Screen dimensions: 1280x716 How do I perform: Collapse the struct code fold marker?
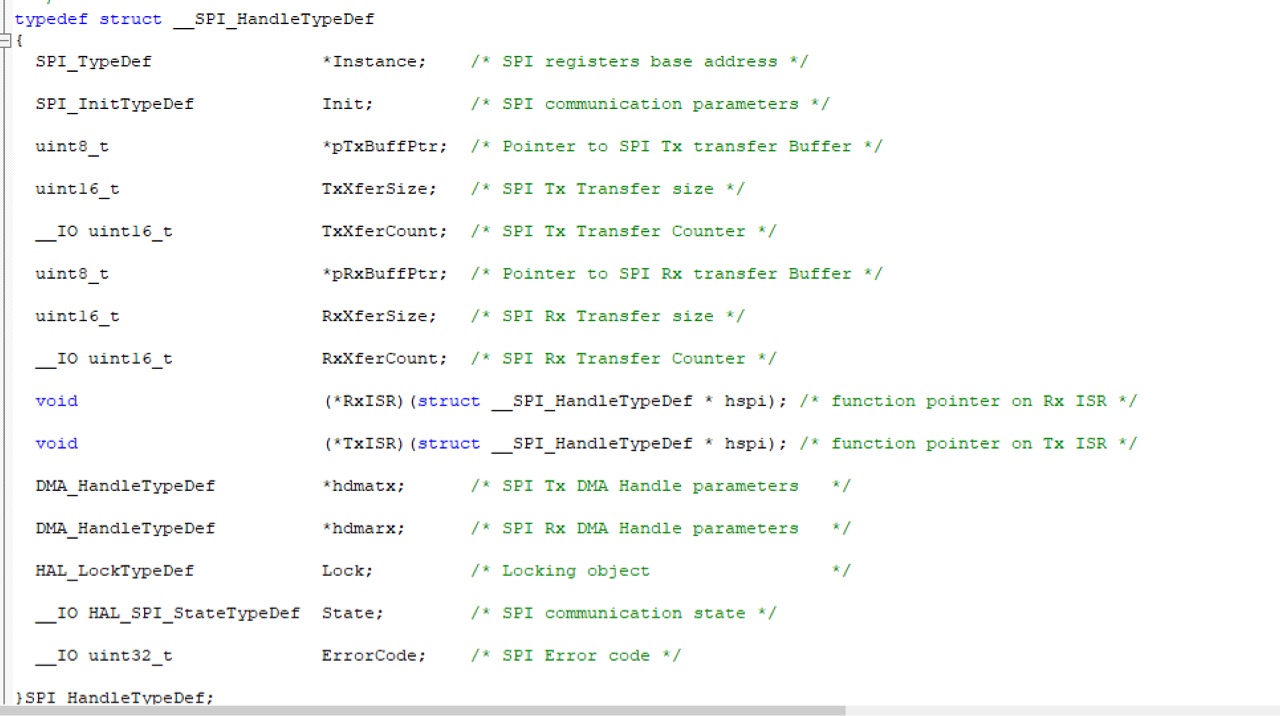tap(4, 40)
